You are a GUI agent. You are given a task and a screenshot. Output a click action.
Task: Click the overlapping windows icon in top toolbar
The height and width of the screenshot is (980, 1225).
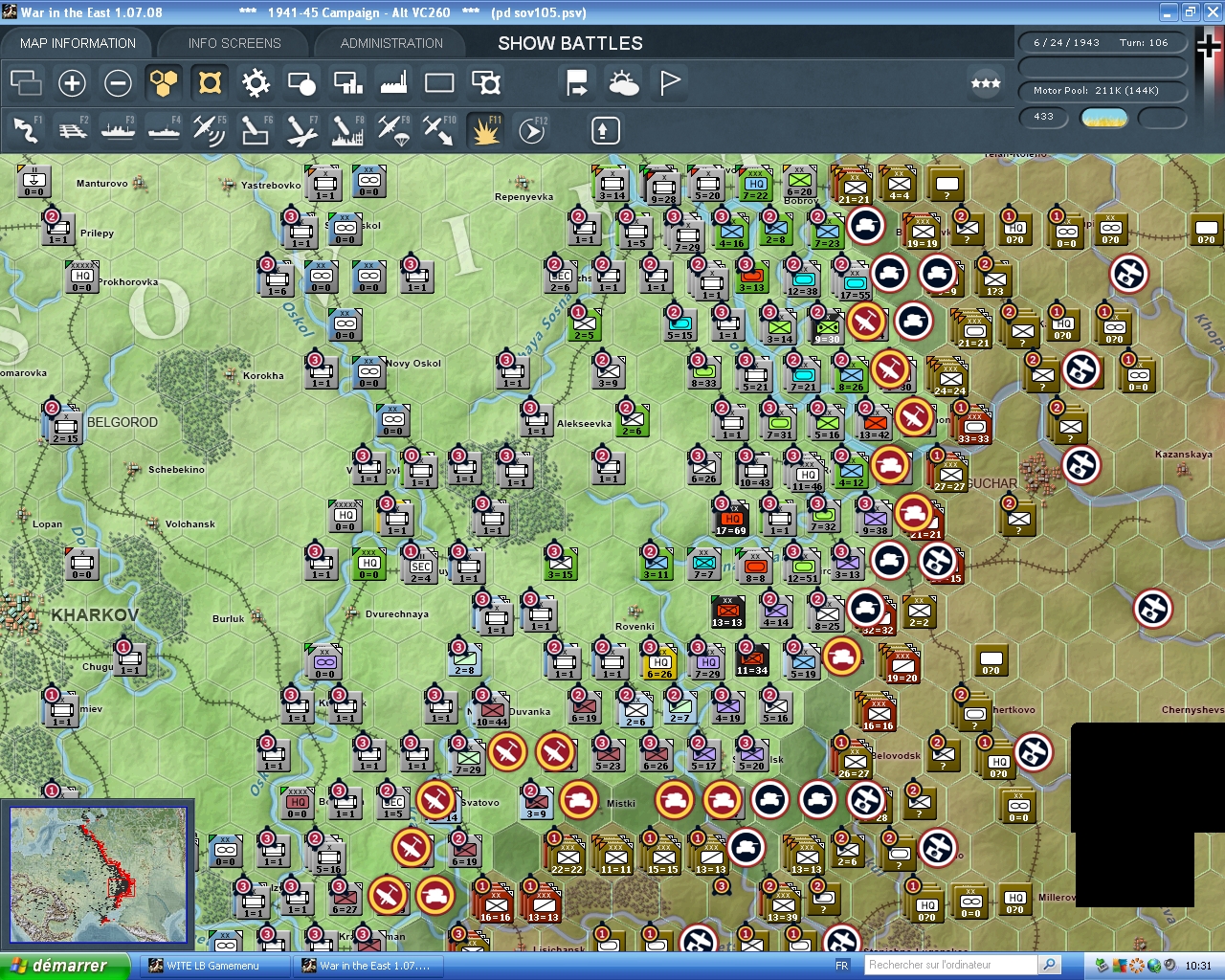26,83
